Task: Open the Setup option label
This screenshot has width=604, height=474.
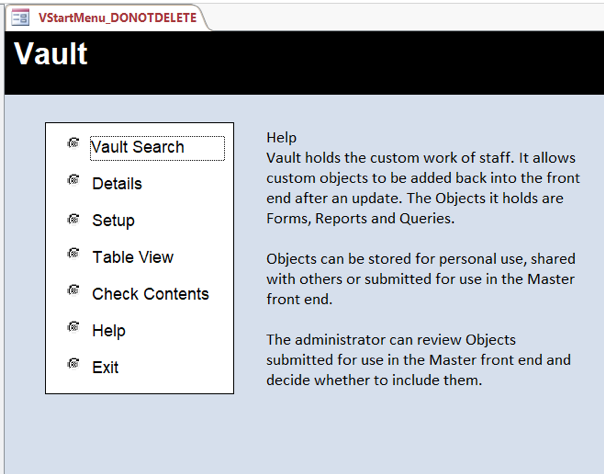Action: tap(113, 221)
